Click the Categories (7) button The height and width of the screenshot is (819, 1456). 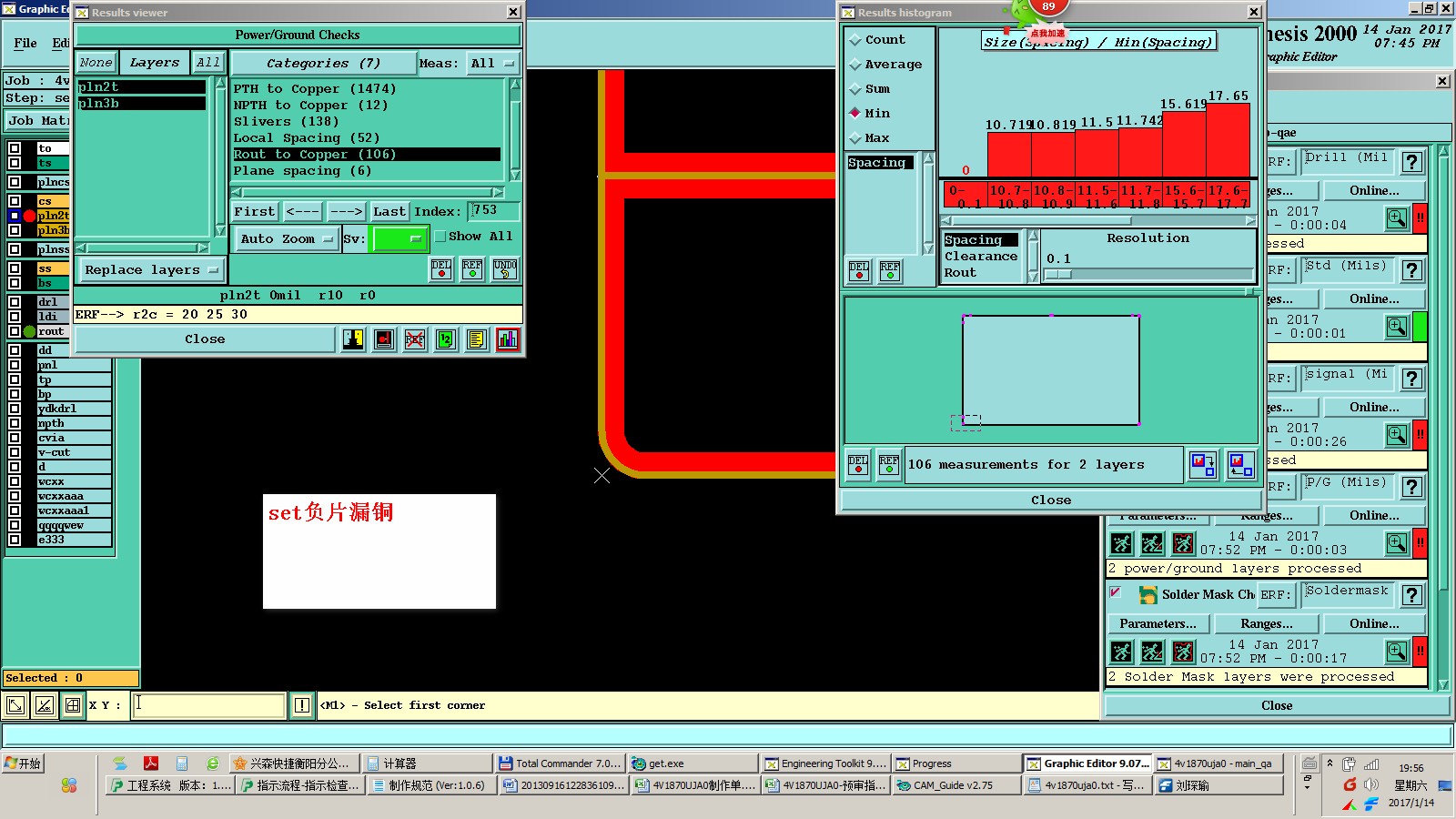(x=324, y=64)
